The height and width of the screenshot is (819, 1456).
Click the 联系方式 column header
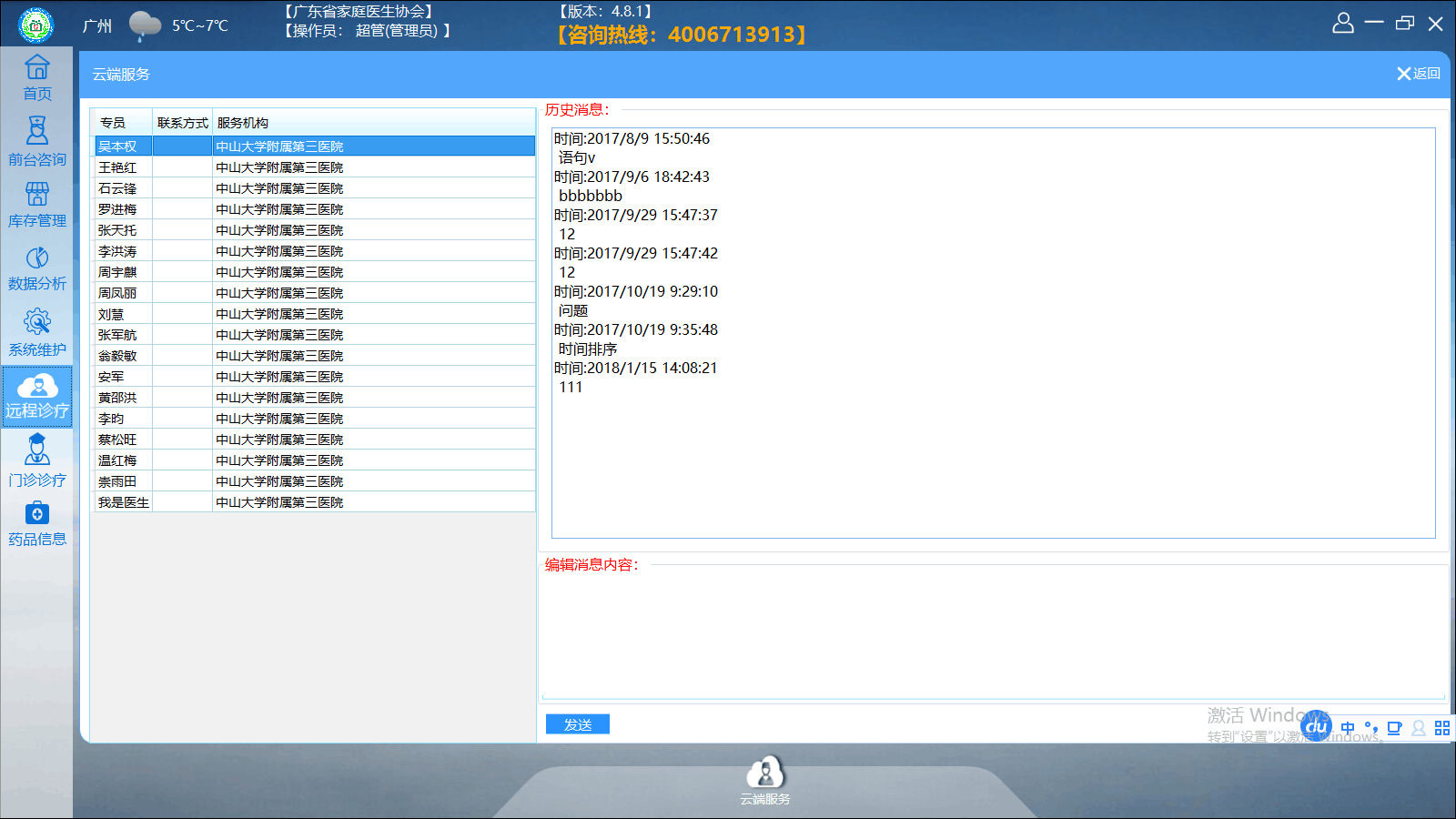tap(183, 123)
